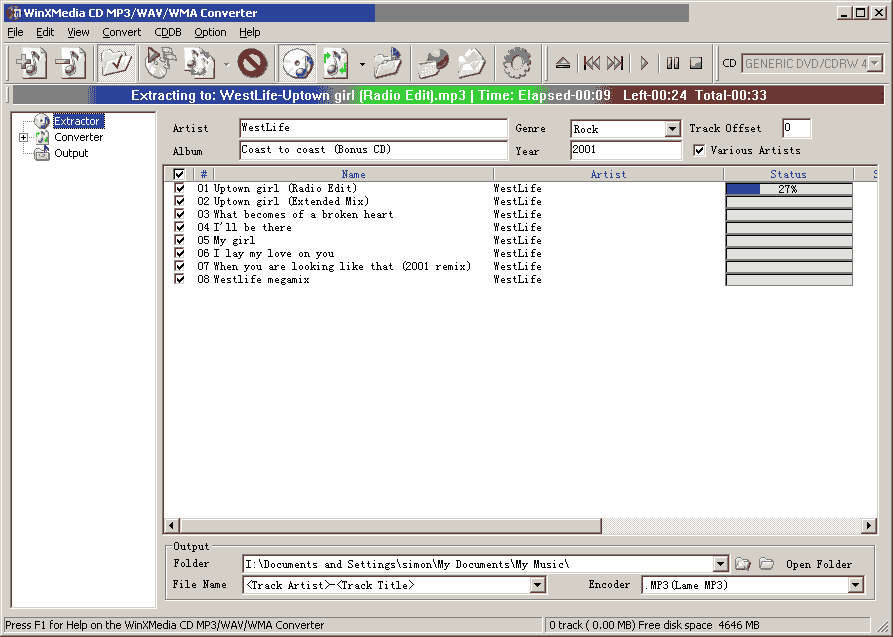Open the Convert menu
This screenshot has height=637, width=893.
coord(122,32)
